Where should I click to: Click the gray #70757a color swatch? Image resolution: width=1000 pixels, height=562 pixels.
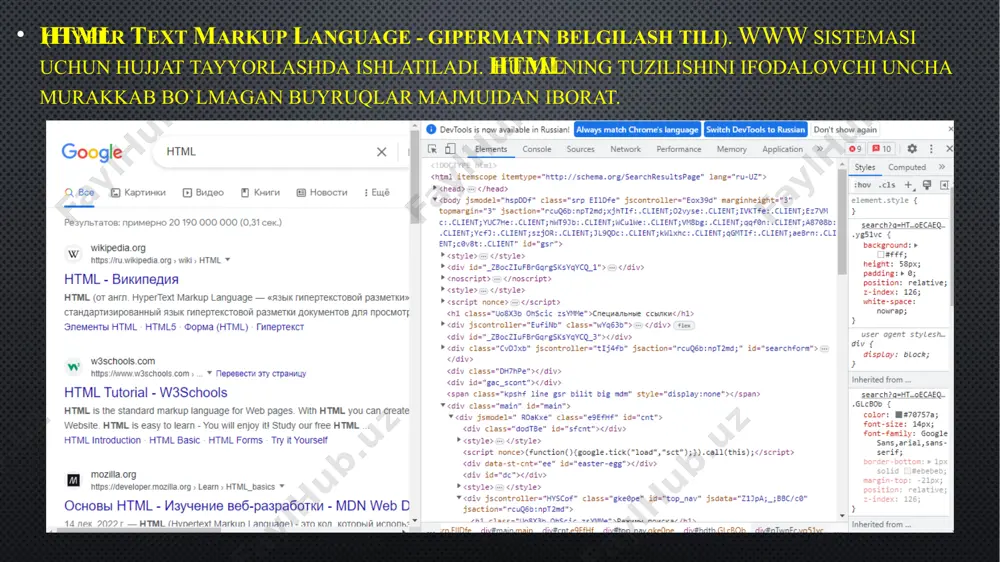(x=899, y=415)
